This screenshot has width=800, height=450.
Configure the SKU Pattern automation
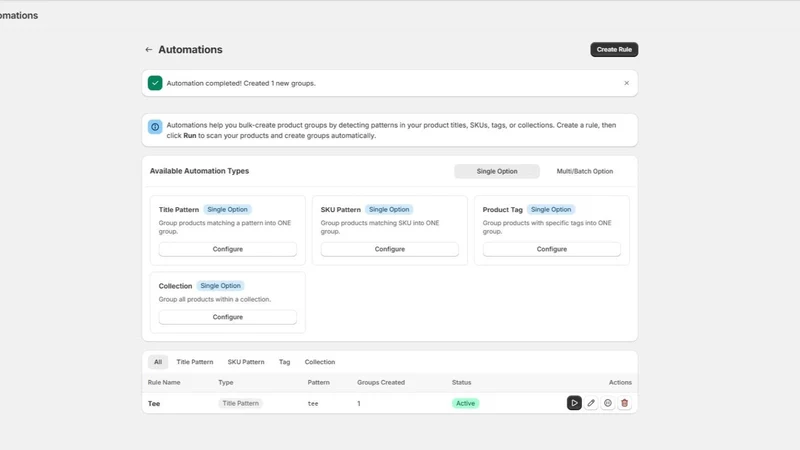pyautogui.click(x=389, y=249)
